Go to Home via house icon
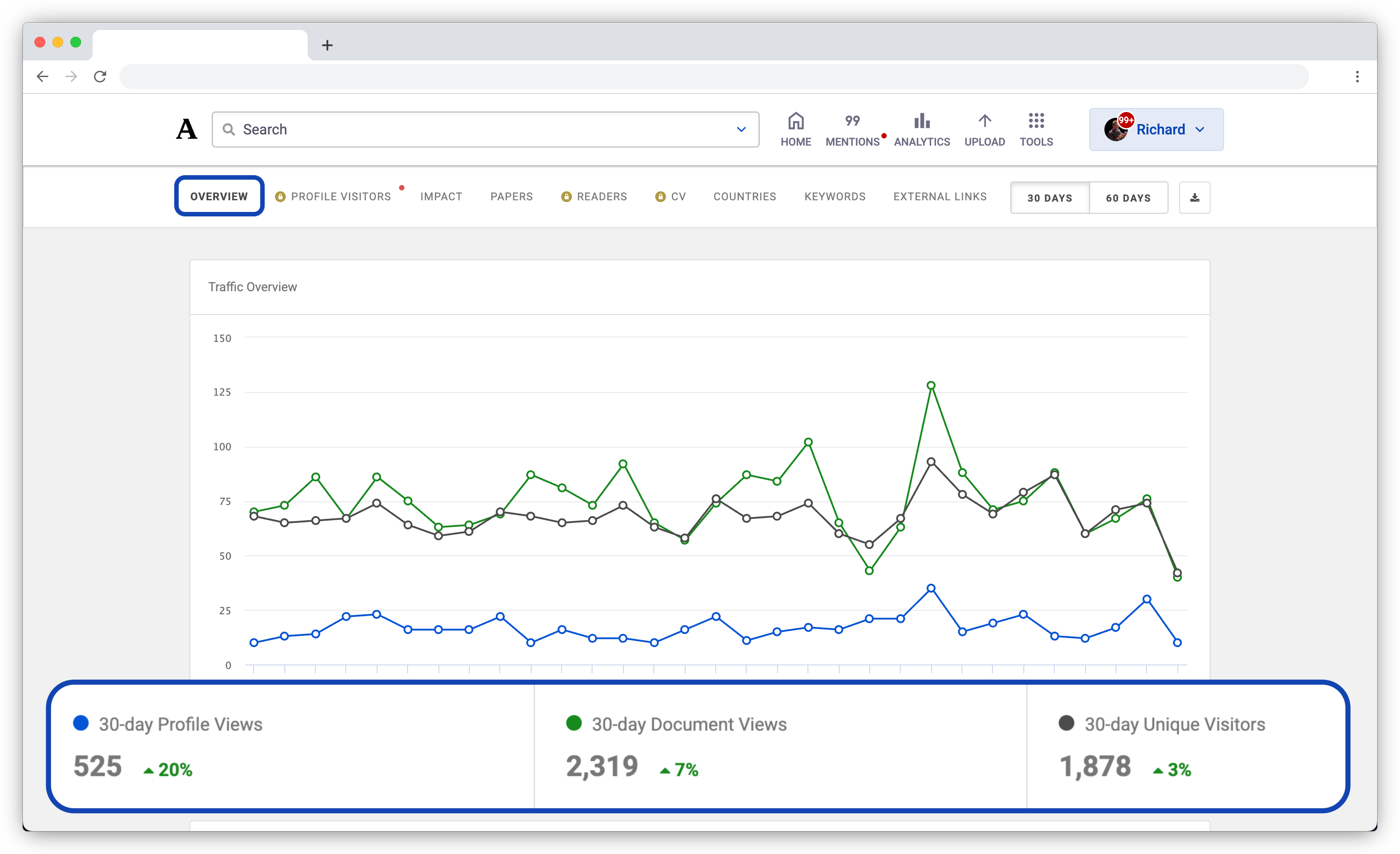The width and height of the screenshot is (1400, 854). point(795,121)
